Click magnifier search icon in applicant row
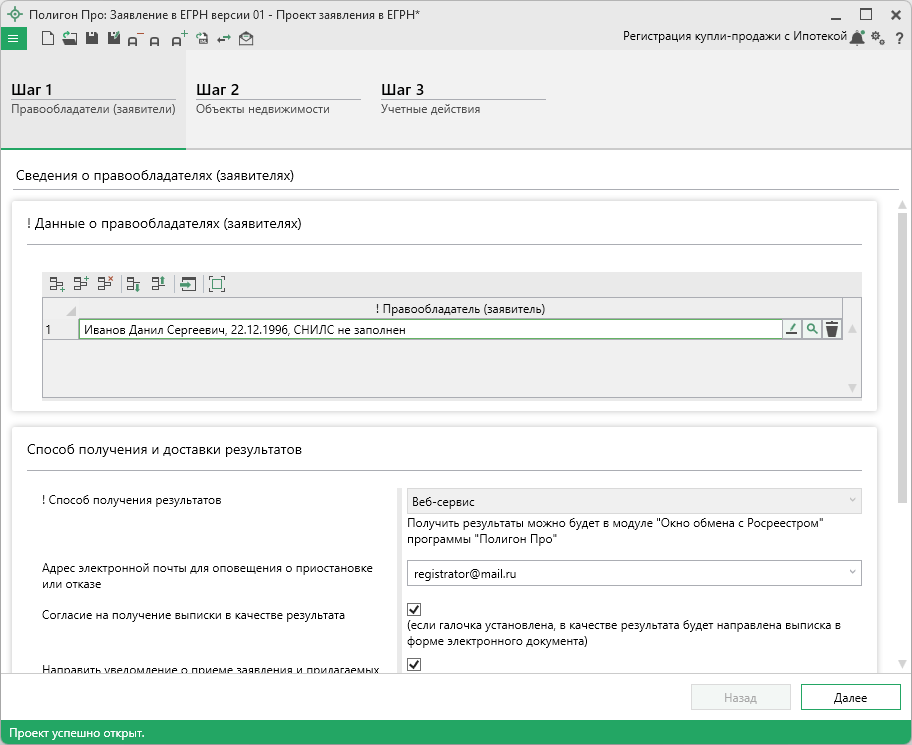 click(x=812, y=329)
